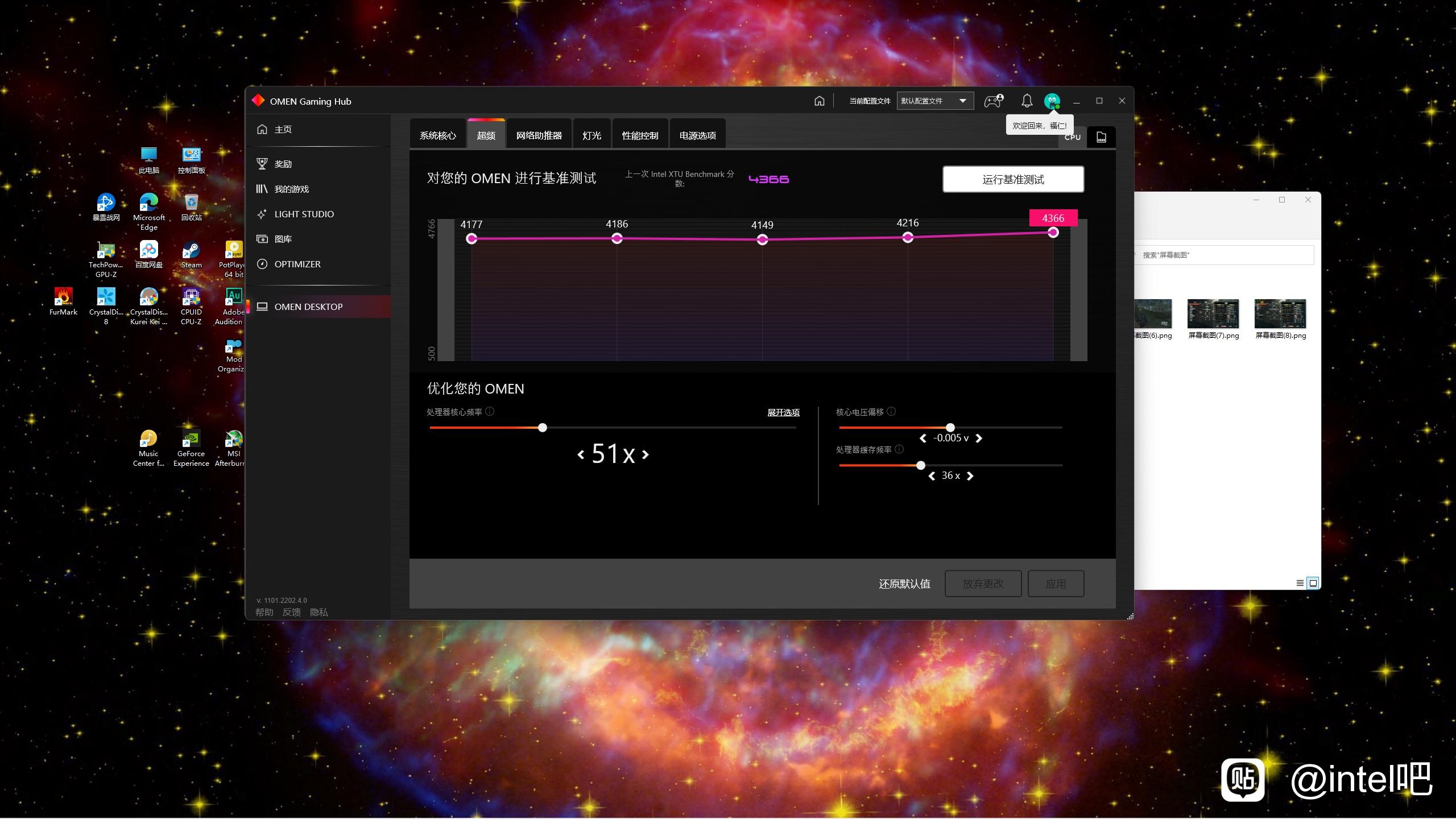Switch to the 超频 overclocking tab
The width and height of the screenshot is (1456, 819).
(x=486, y=135)
